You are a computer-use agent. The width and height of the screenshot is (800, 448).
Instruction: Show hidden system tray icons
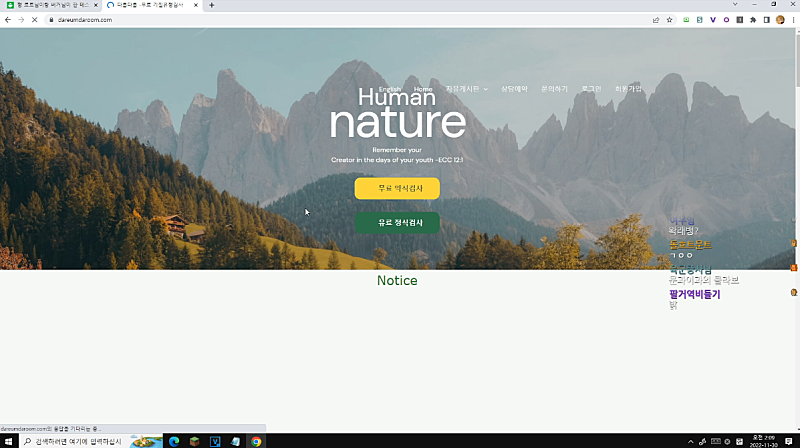pyautogui.click(x=690, y=442)
